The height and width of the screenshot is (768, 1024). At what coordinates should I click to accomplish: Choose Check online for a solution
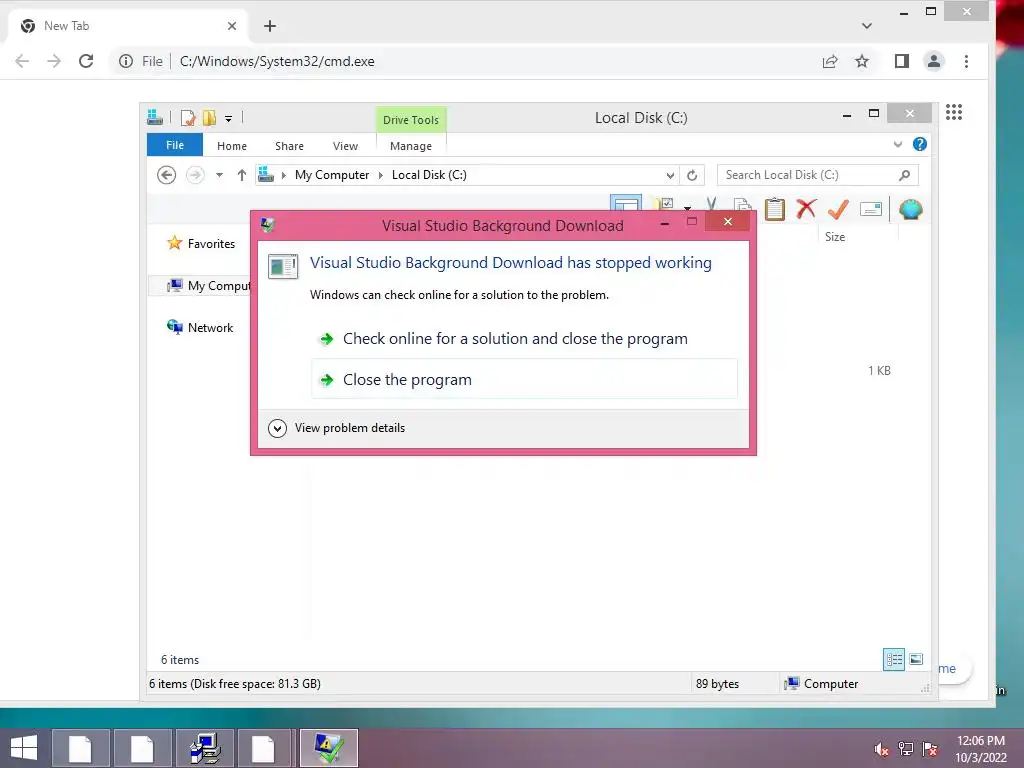click(x=524, y=338)
